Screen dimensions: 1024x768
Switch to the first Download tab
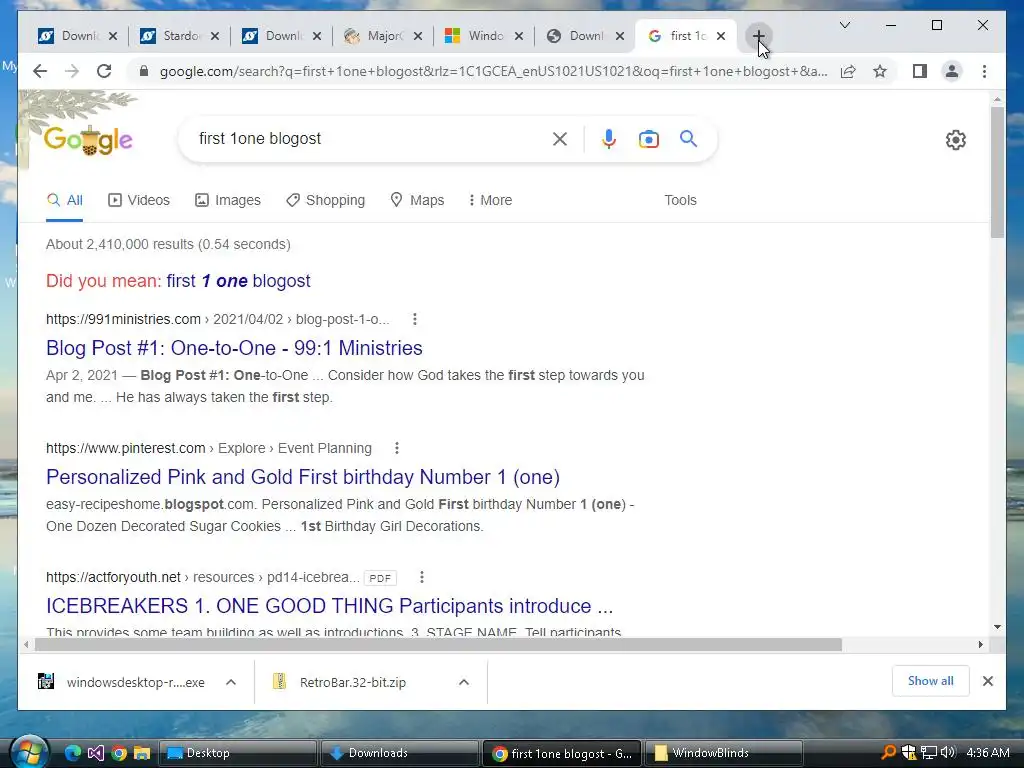[69, 36]
